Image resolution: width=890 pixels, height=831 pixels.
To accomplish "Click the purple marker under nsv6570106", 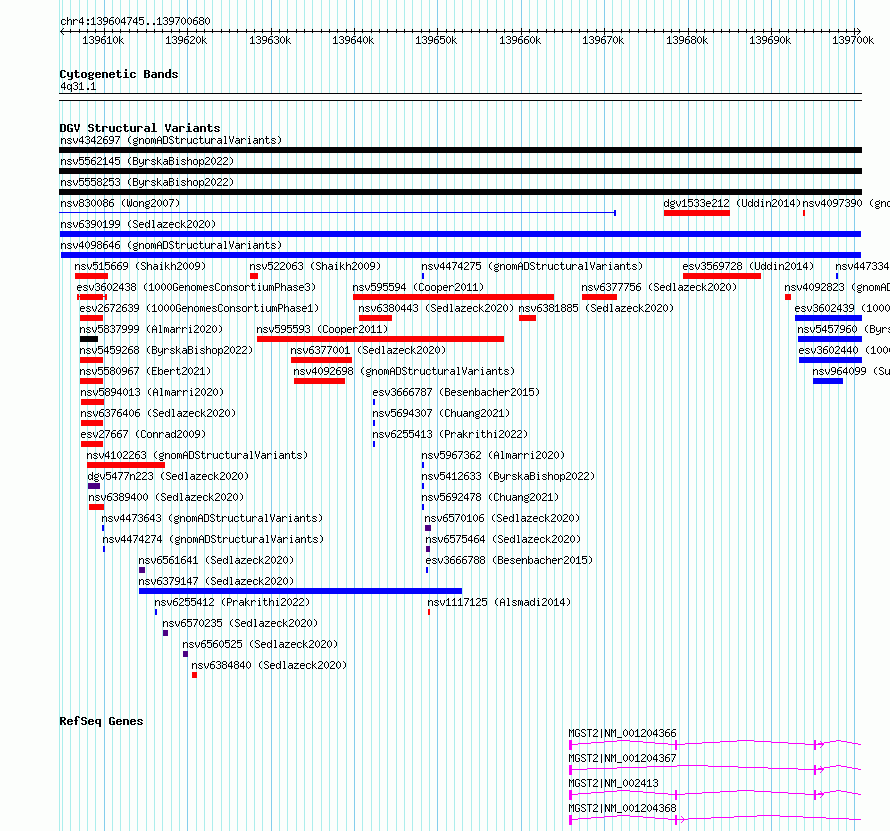I will click(x=428, y=528).
